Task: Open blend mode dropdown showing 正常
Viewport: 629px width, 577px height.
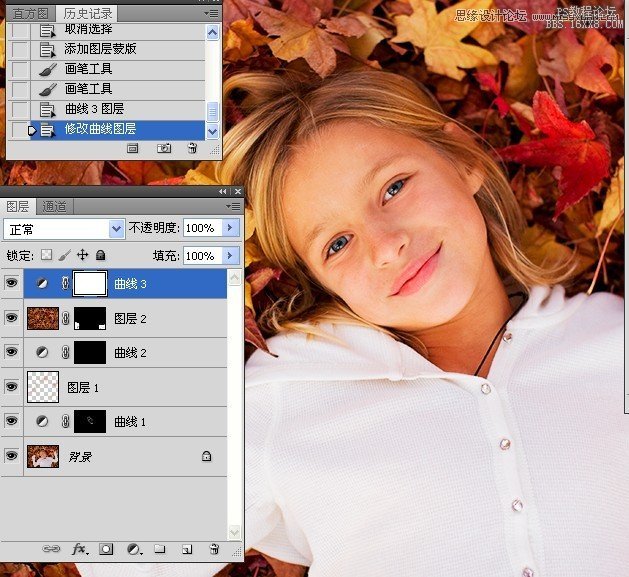Action: [x=64, y=229]
